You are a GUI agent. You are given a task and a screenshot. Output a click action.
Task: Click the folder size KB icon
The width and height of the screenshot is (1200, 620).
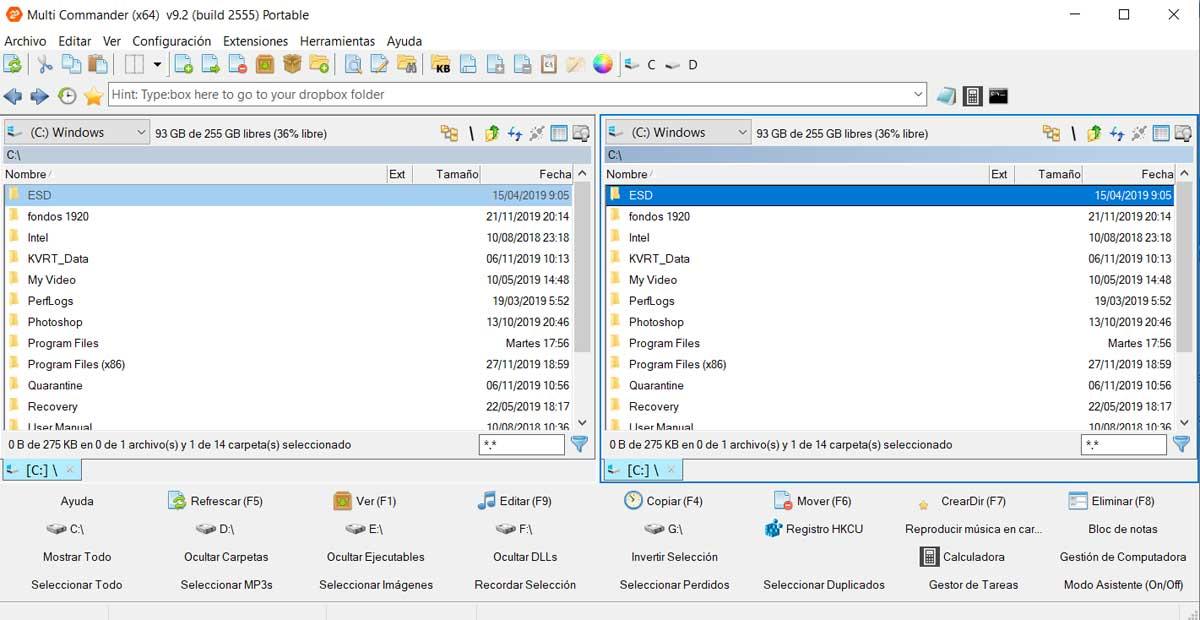(441, 65)
